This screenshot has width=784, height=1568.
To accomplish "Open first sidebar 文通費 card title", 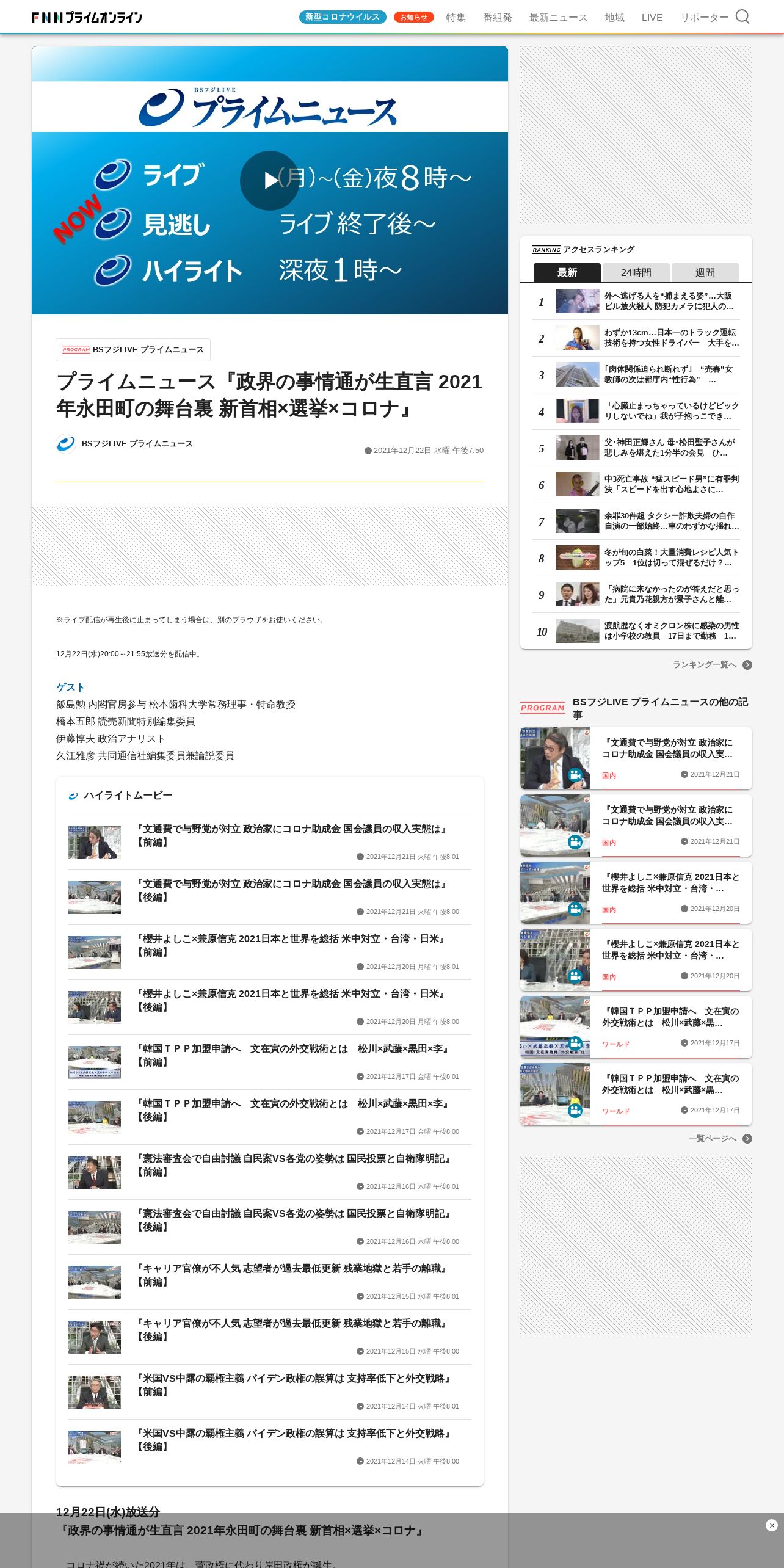I will click(667, 748).
